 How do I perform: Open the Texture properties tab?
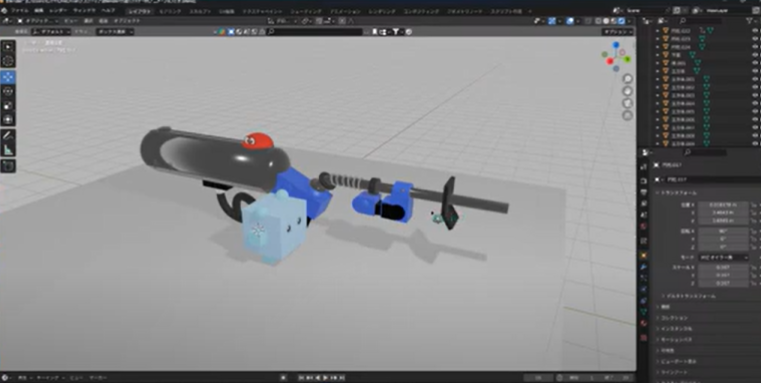(644, 337)
